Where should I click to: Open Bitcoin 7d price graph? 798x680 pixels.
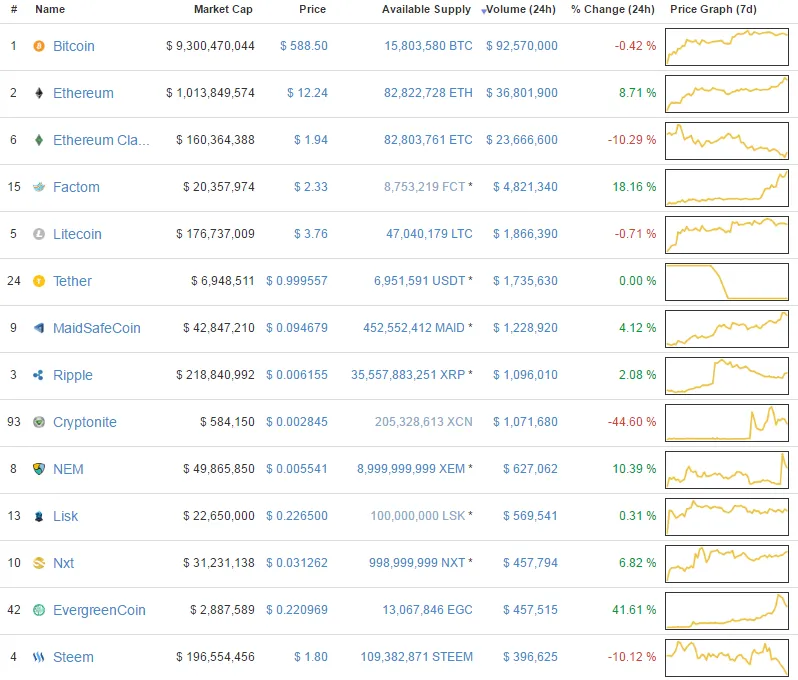click(x=727, y=47)
